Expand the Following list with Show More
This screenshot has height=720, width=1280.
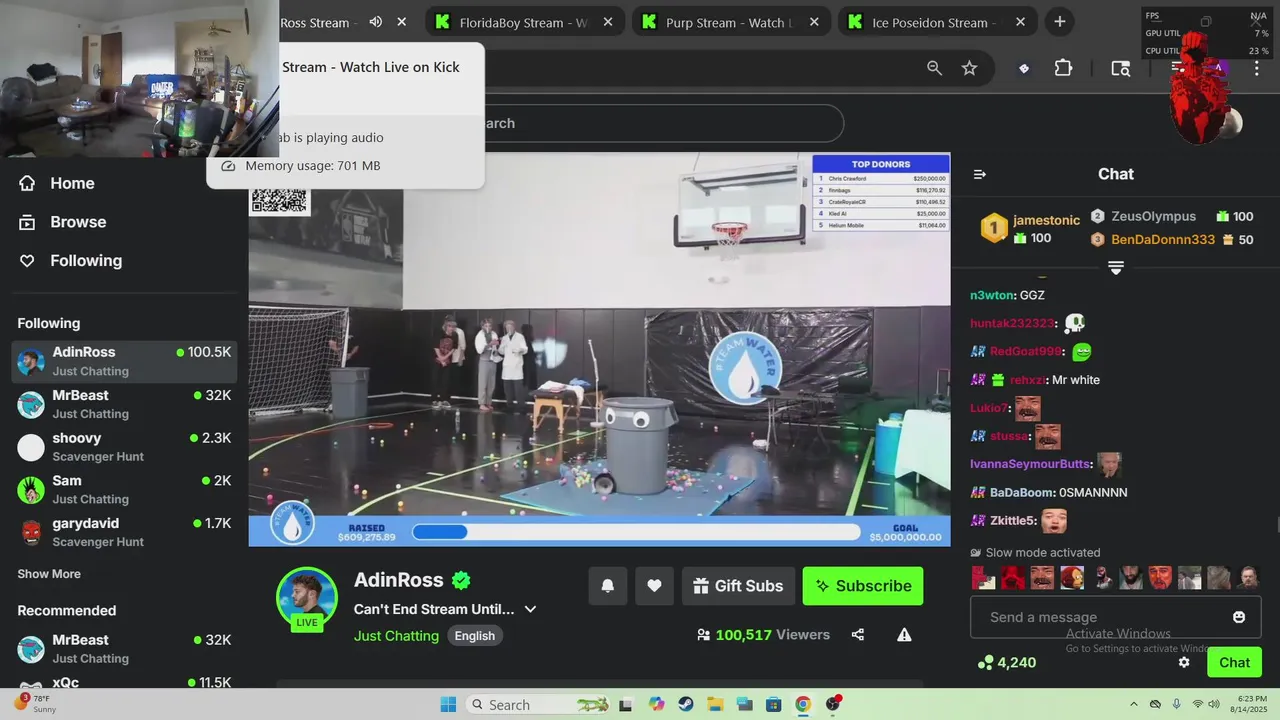49,574
